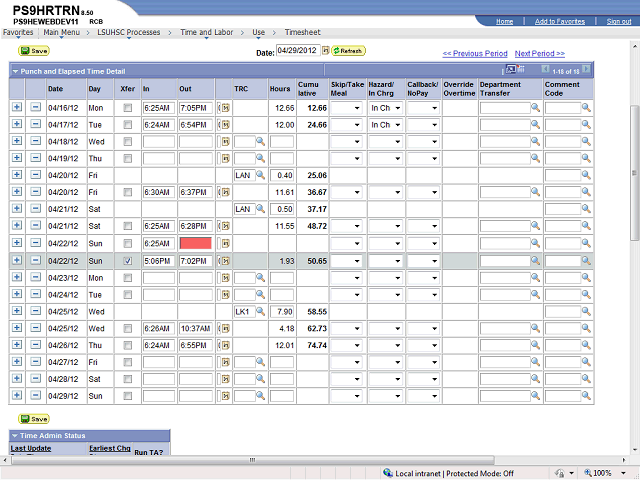
Task: Click the In time field for 04/16/12
Action: tap(159, 108)
